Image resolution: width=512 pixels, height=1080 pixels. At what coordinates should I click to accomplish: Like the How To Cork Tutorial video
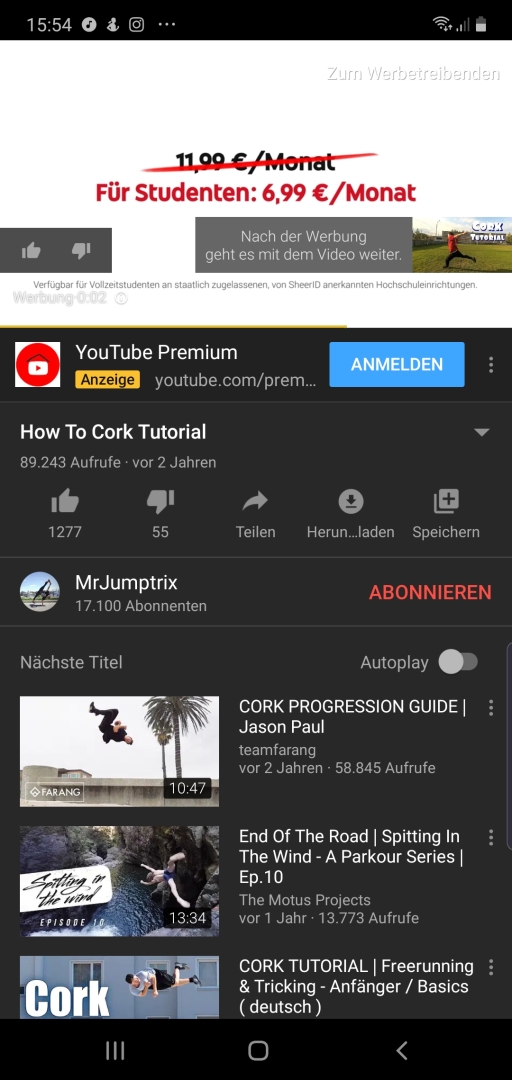(x=65, y=502)
